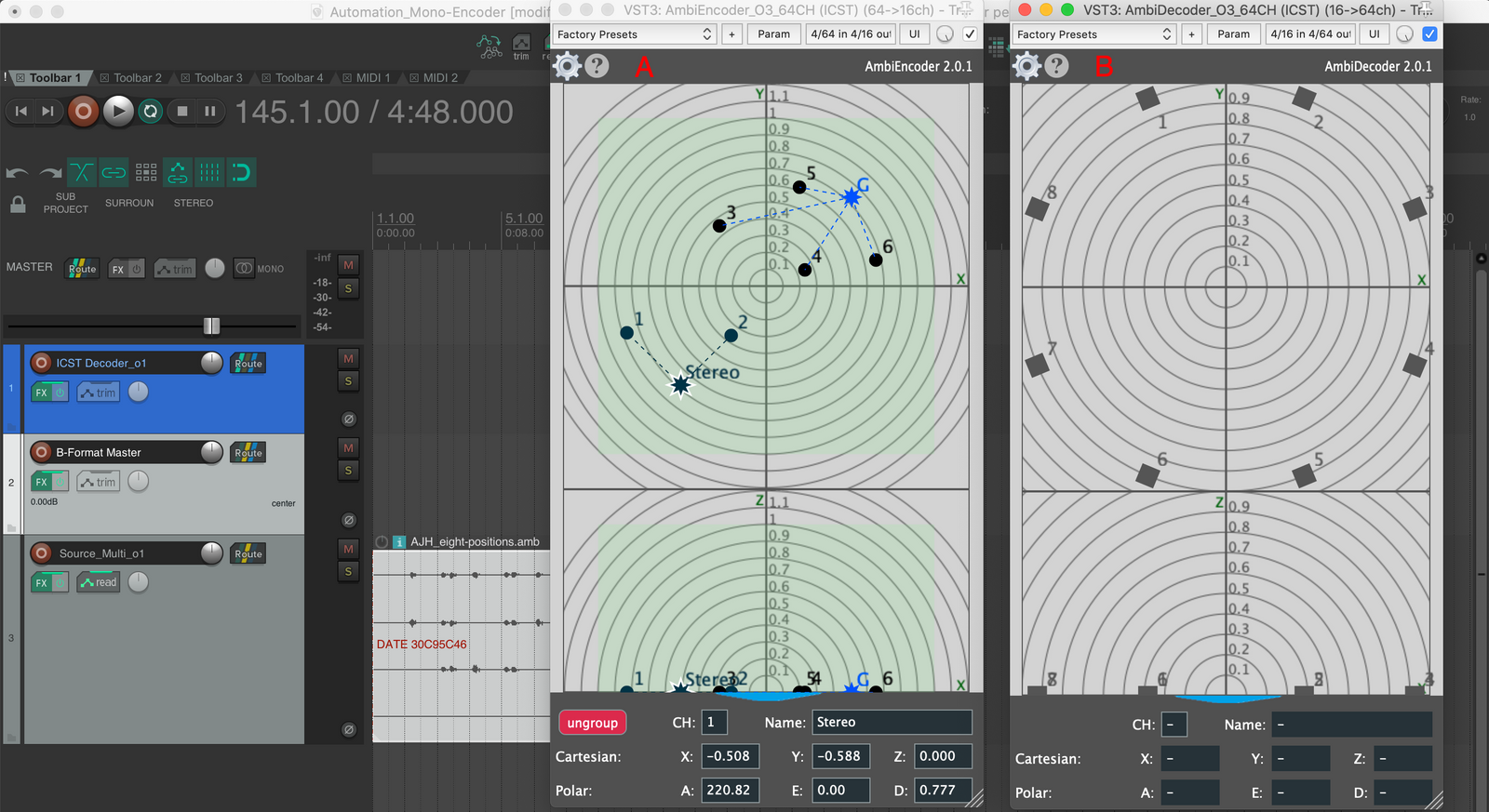This screenshot has width=1489, height=812.
Task: Open AmbiDecoder 4/16 in 4/64 out pin selector
Action: (x=1310, y=34)
